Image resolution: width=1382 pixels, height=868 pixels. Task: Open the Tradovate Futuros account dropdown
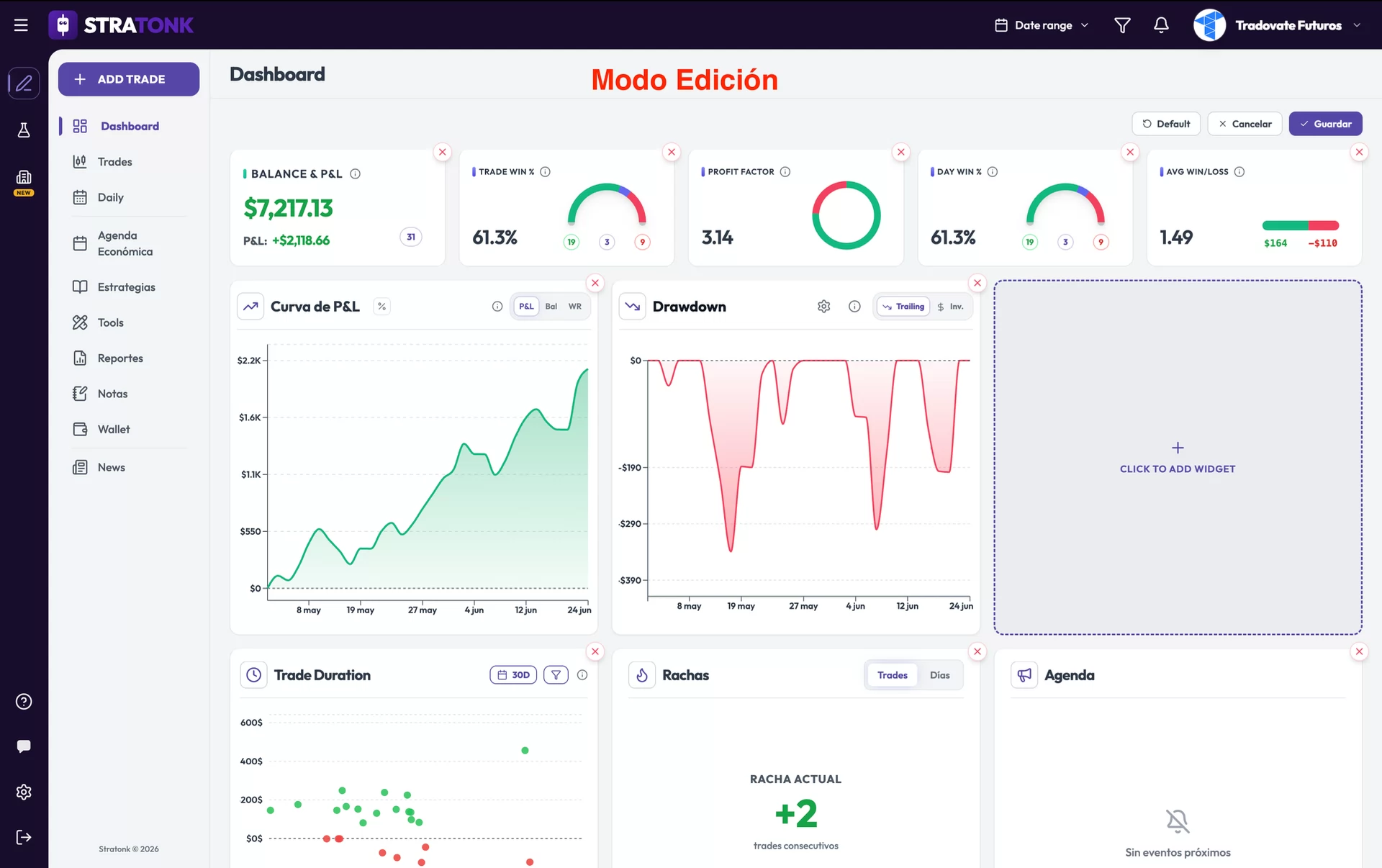(1277, 25)
